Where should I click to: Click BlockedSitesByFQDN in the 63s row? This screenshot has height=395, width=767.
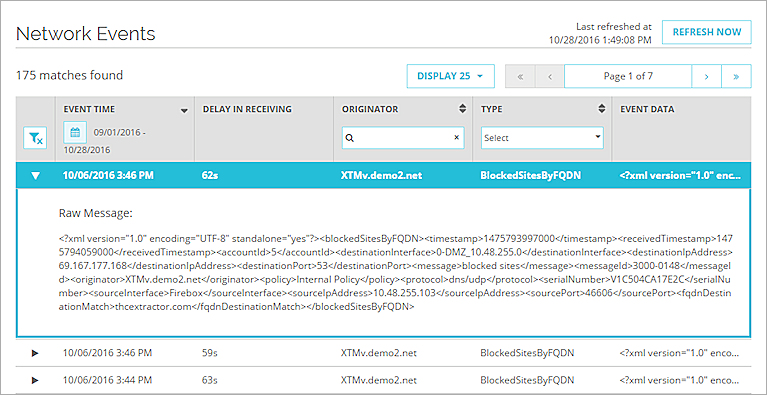pyautogui.click(x=527, y=380)
